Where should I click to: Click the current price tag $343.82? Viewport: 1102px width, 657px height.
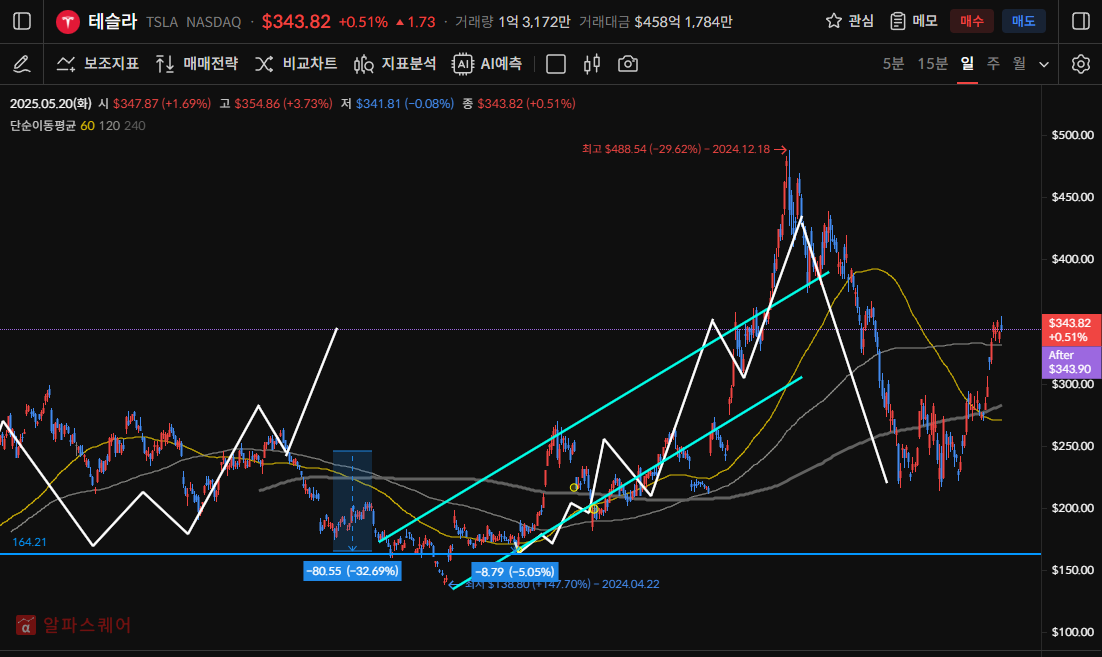tap(1070, 330)
